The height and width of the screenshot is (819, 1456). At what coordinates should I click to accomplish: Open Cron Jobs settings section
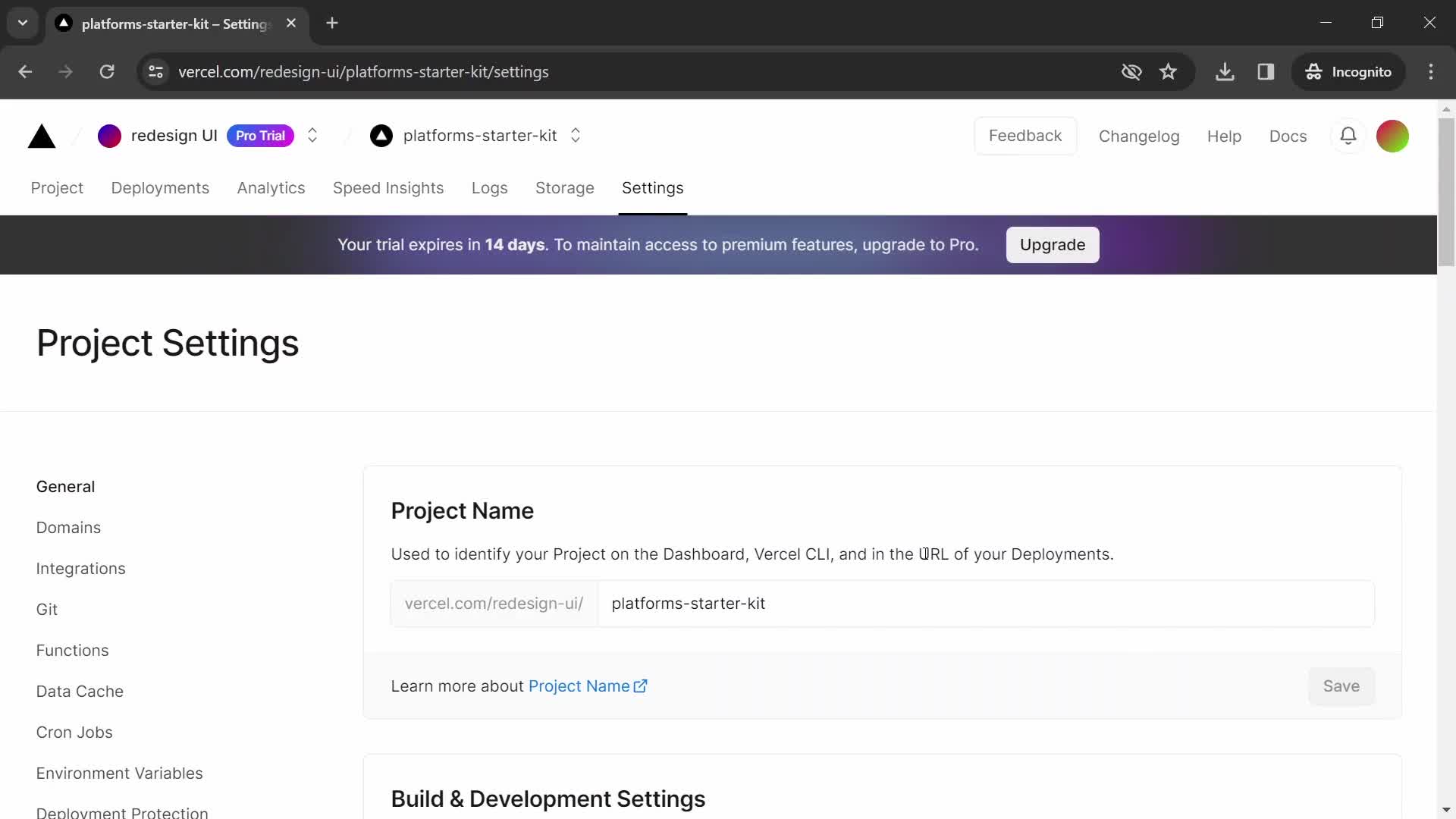[x=74, y=733]
